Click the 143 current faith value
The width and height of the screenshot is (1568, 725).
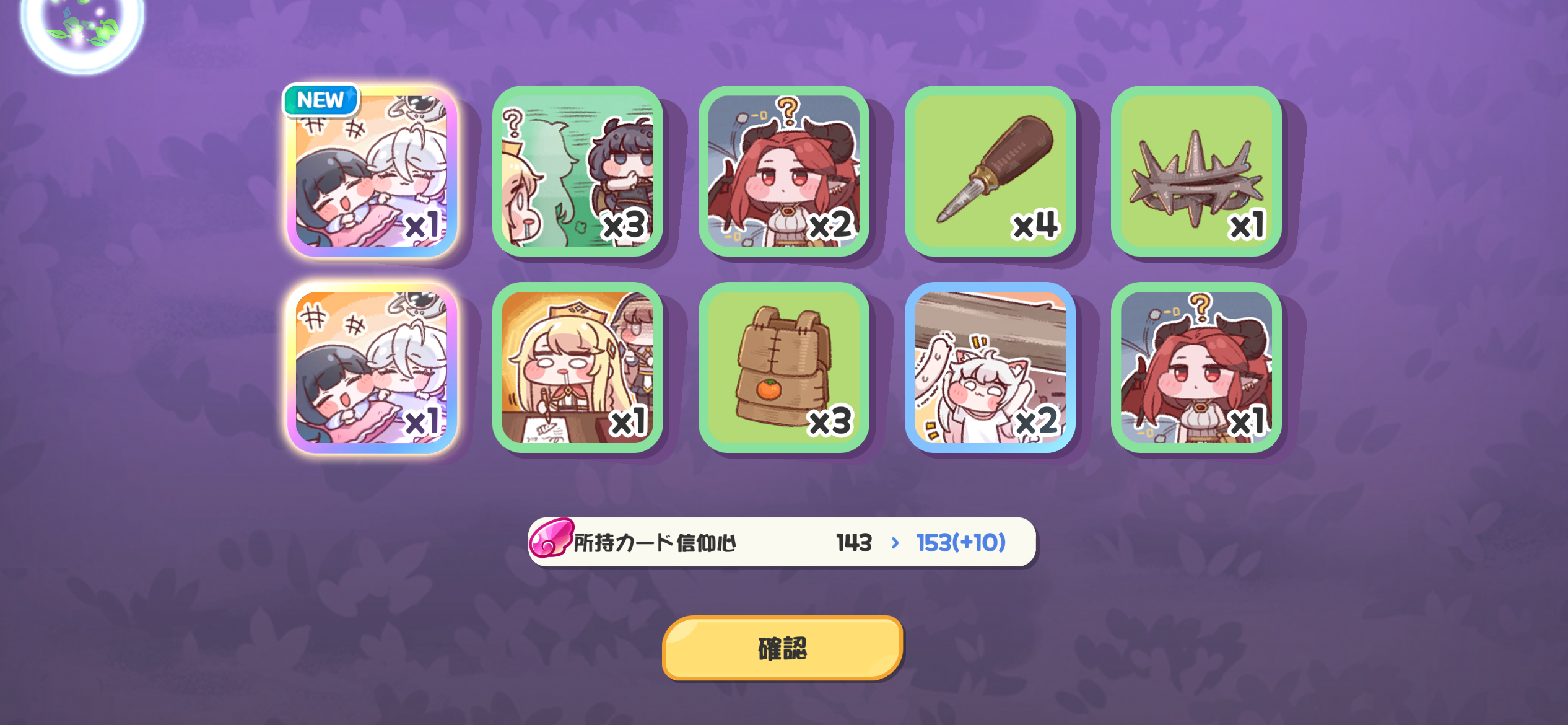pos(854,543)
